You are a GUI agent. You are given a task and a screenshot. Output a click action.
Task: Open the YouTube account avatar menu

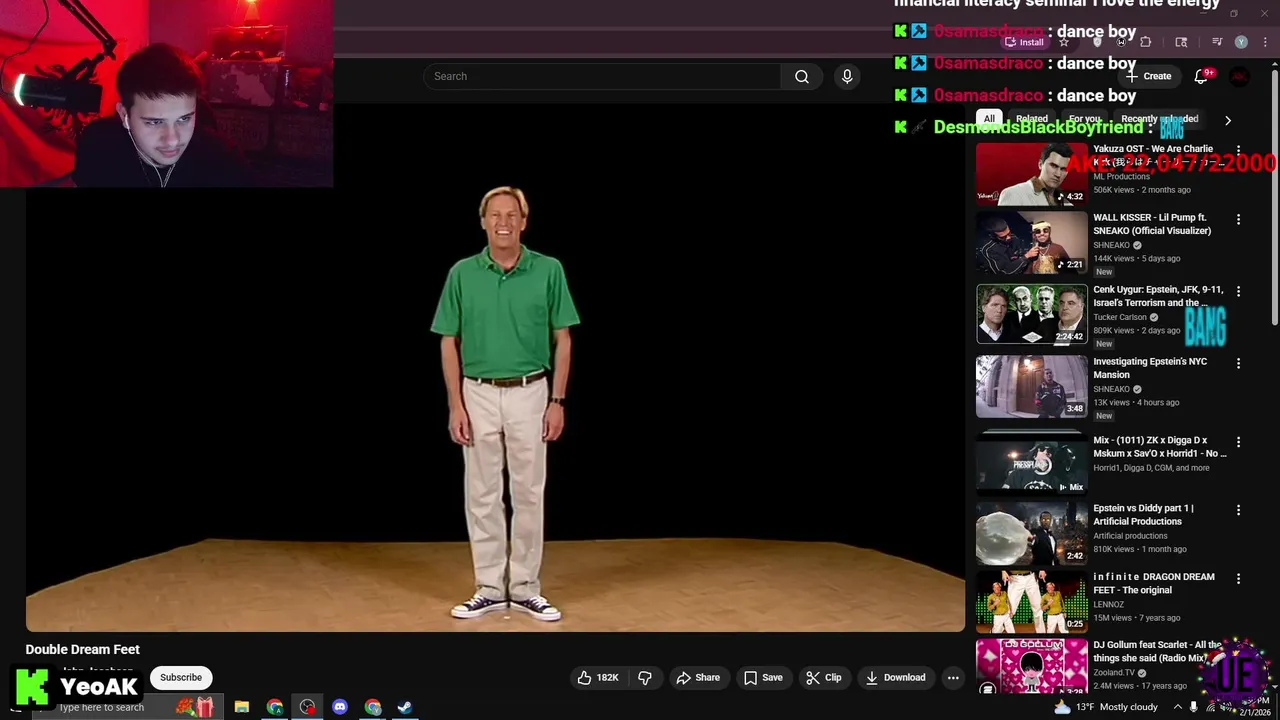tap(1239, 76)
